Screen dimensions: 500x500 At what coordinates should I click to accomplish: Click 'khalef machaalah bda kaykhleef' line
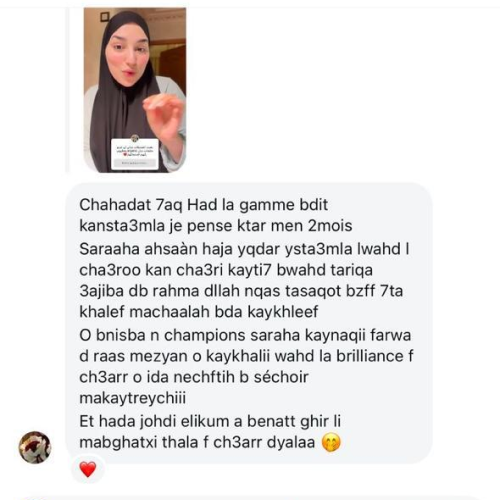point(199,312)
